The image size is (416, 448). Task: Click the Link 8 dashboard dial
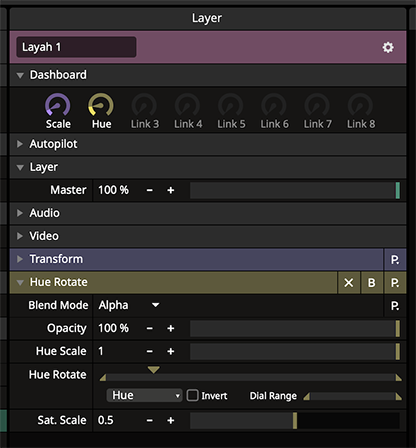click(361, 106)
